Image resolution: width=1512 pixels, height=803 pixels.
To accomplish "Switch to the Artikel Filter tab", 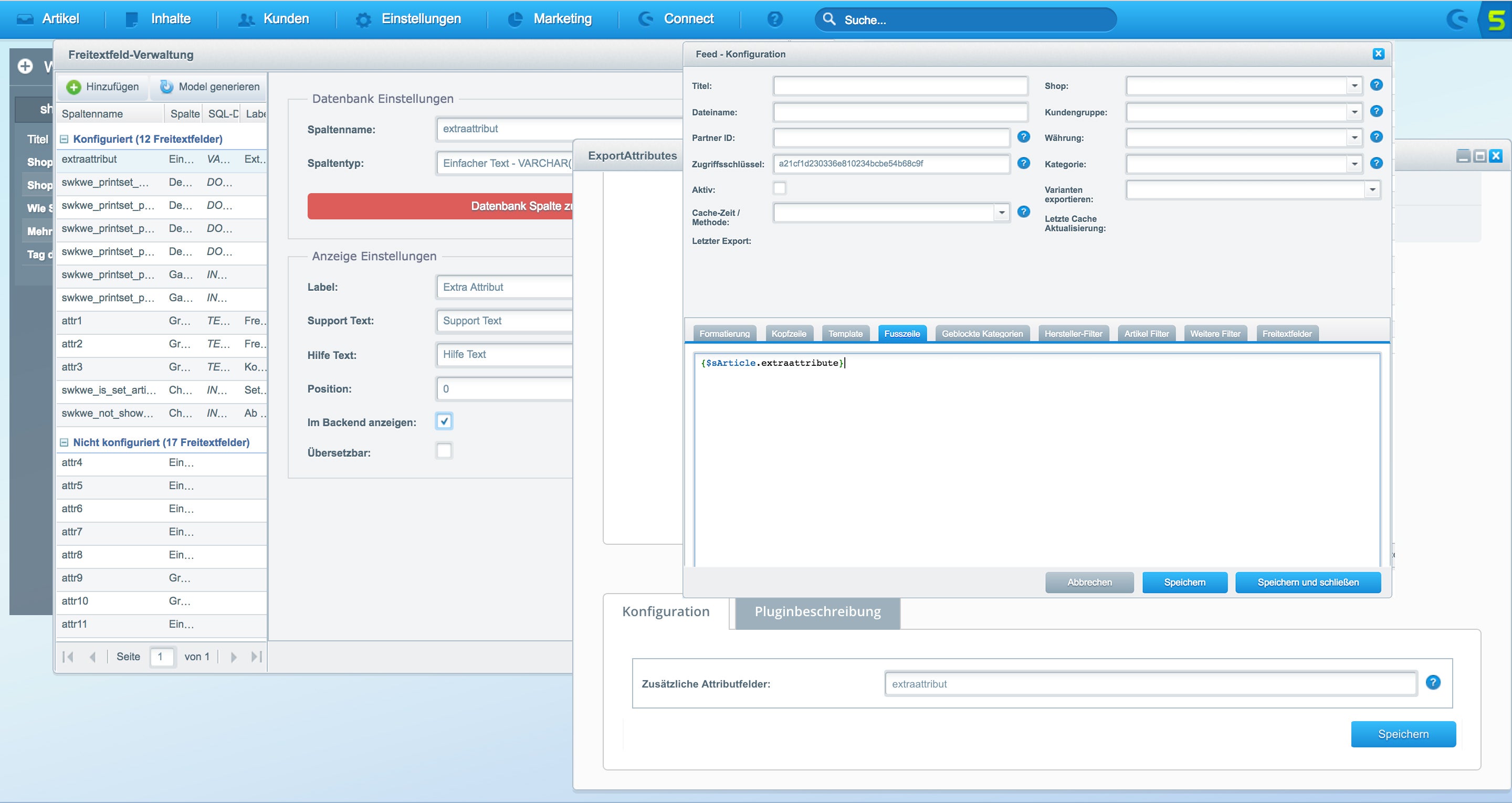I will click(1146, 333).
